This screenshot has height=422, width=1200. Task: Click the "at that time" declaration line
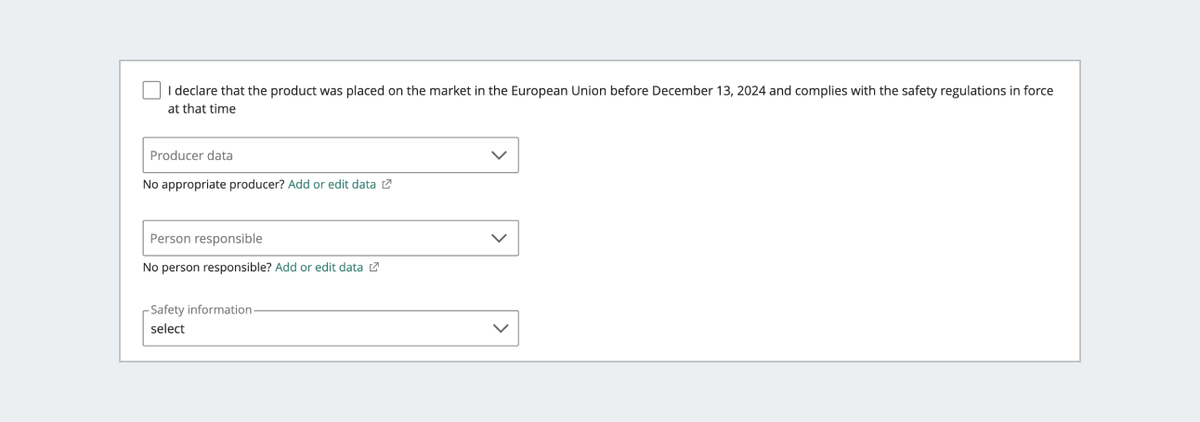click(202, 109)
